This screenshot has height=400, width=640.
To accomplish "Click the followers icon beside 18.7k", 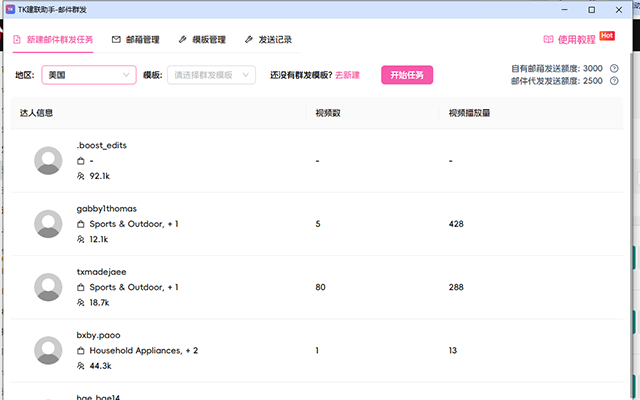I will [81, 302].
